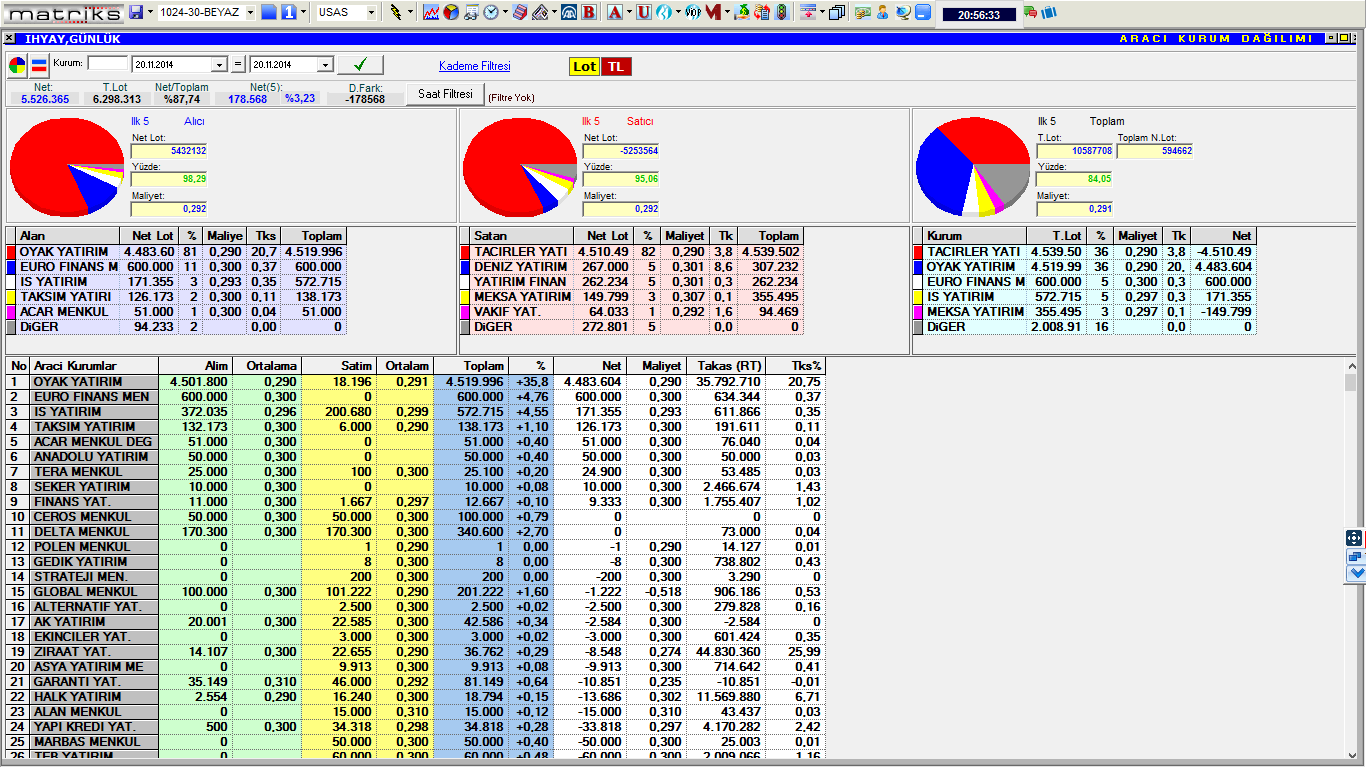
Task: Switch display to TL mode
Action: click(x=616, y=66)
